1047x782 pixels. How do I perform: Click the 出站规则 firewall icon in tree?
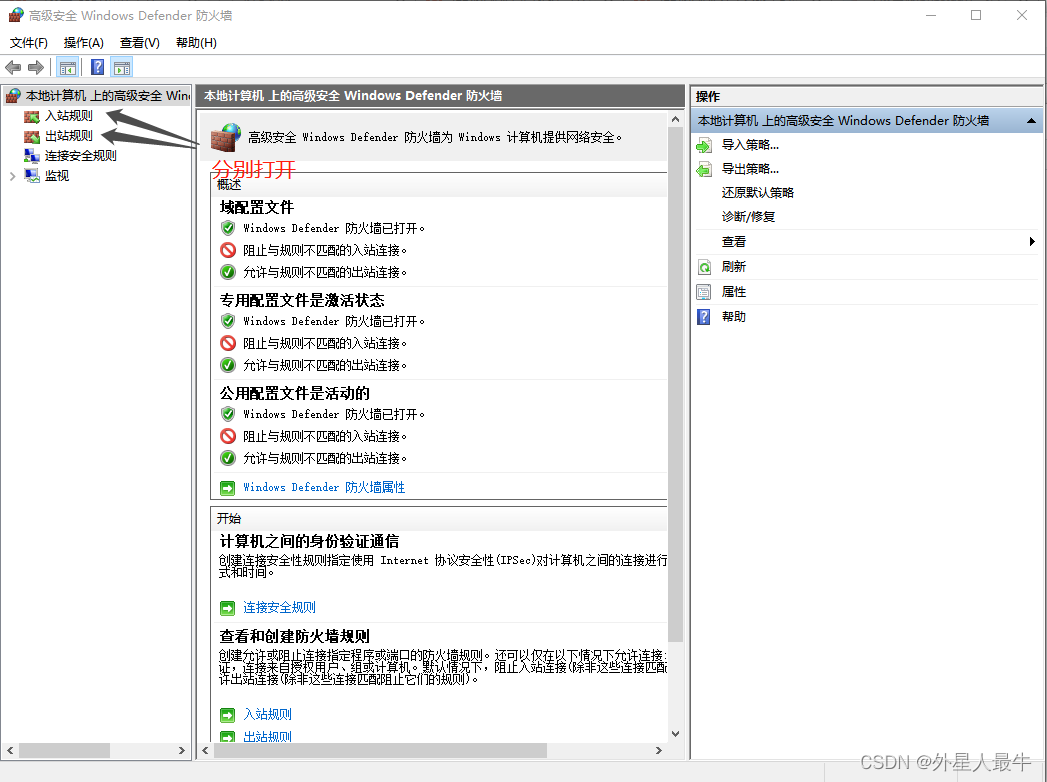[x=31, y=136]
